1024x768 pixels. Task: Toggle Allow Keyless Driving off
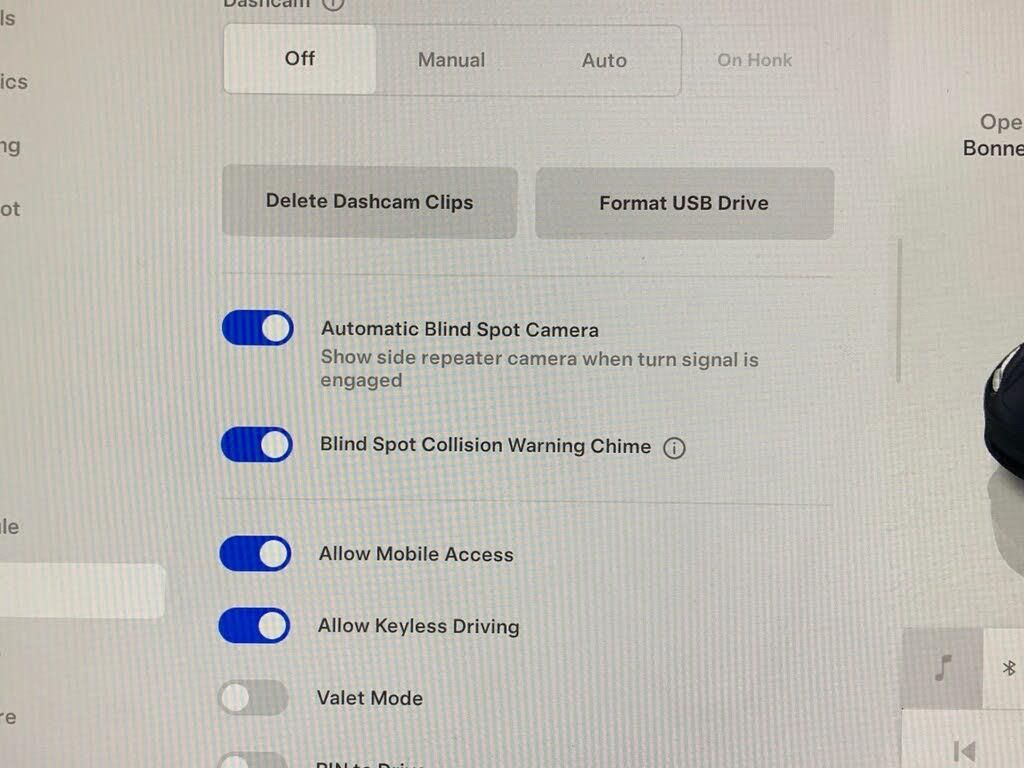(x=255, y=626)
